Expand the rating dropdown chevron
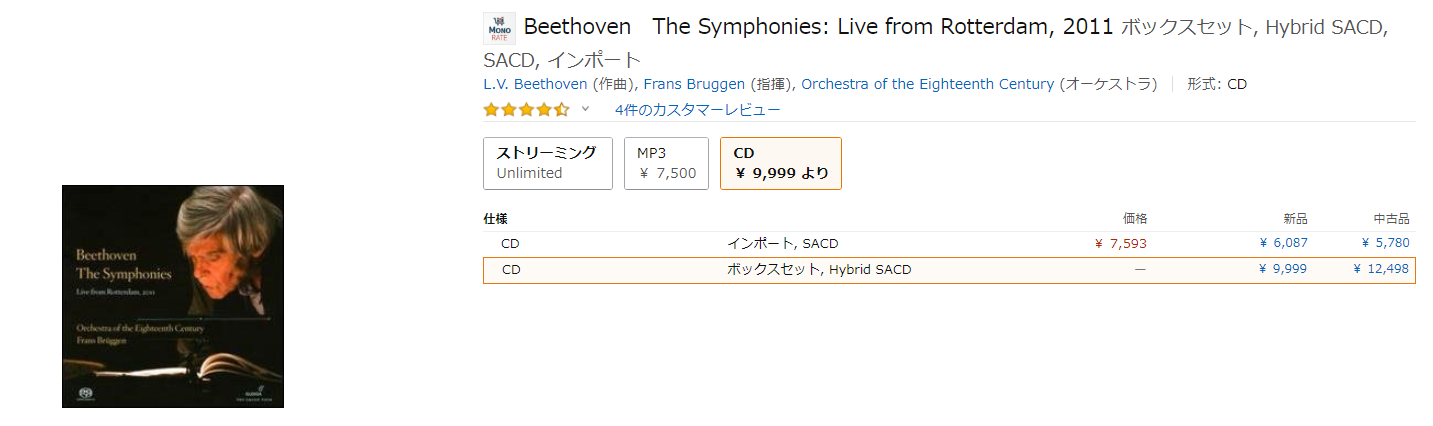 (586, 109)
